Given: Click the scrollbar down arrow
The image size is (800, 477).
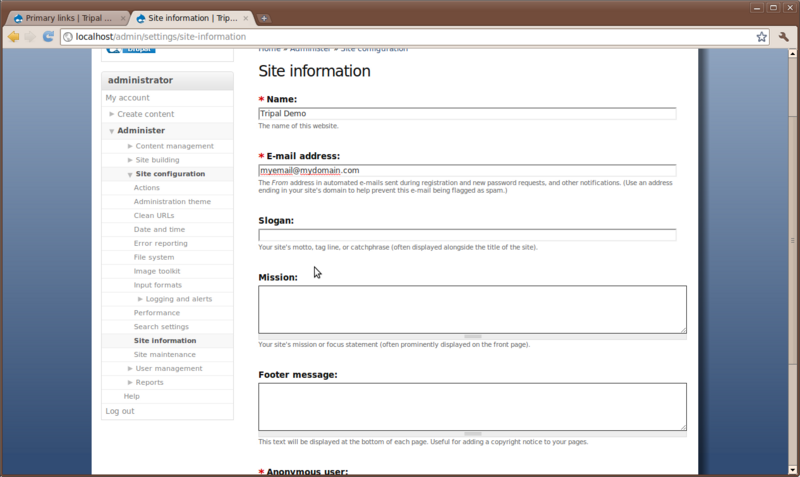Looking at the screenshot, I should tap(792, 470).
